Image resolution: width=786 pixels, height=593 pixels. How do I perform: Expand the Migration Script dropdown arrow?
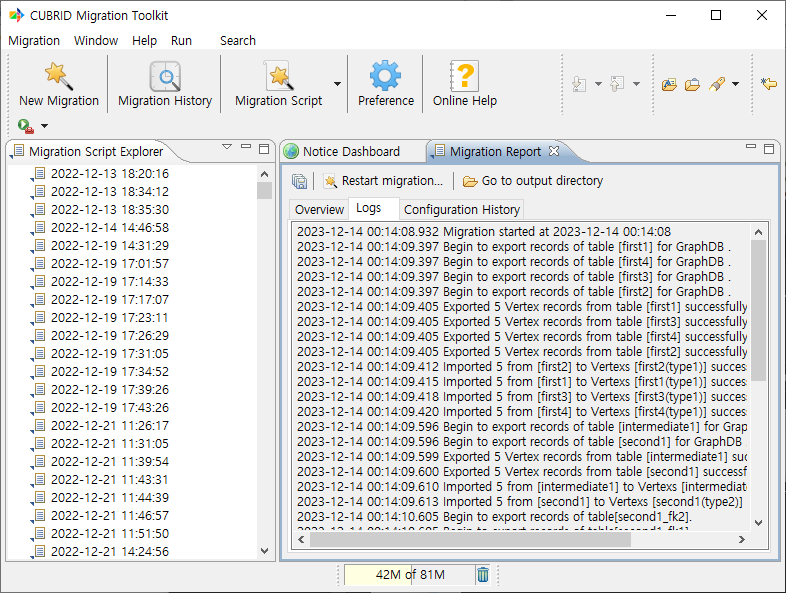(337, 84)
